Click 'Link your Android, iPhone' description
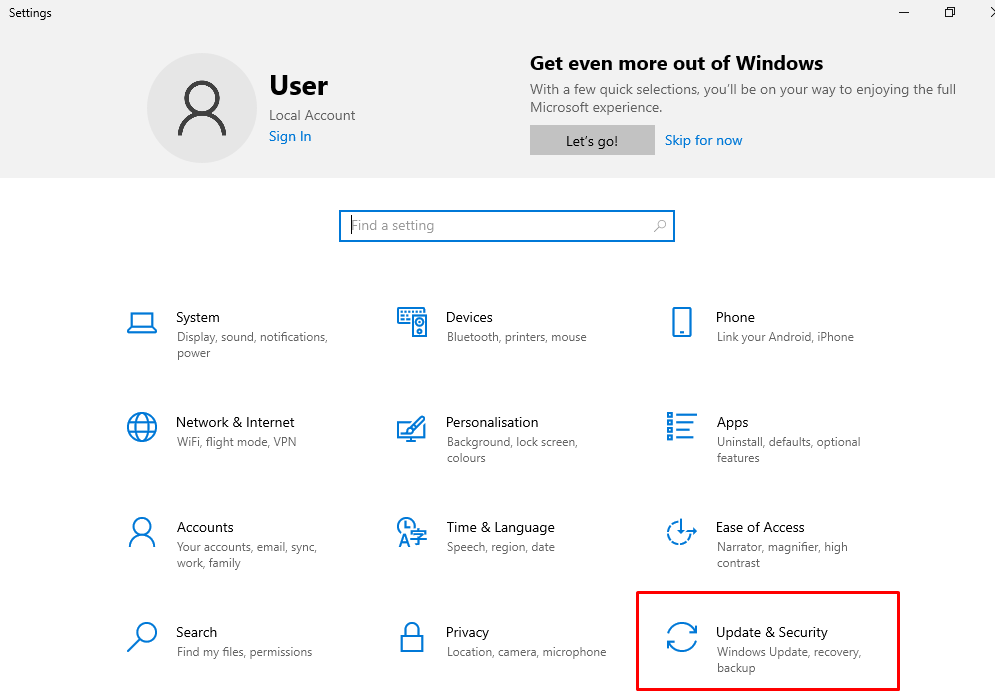 pyautogui.click(x=785, y=337)
